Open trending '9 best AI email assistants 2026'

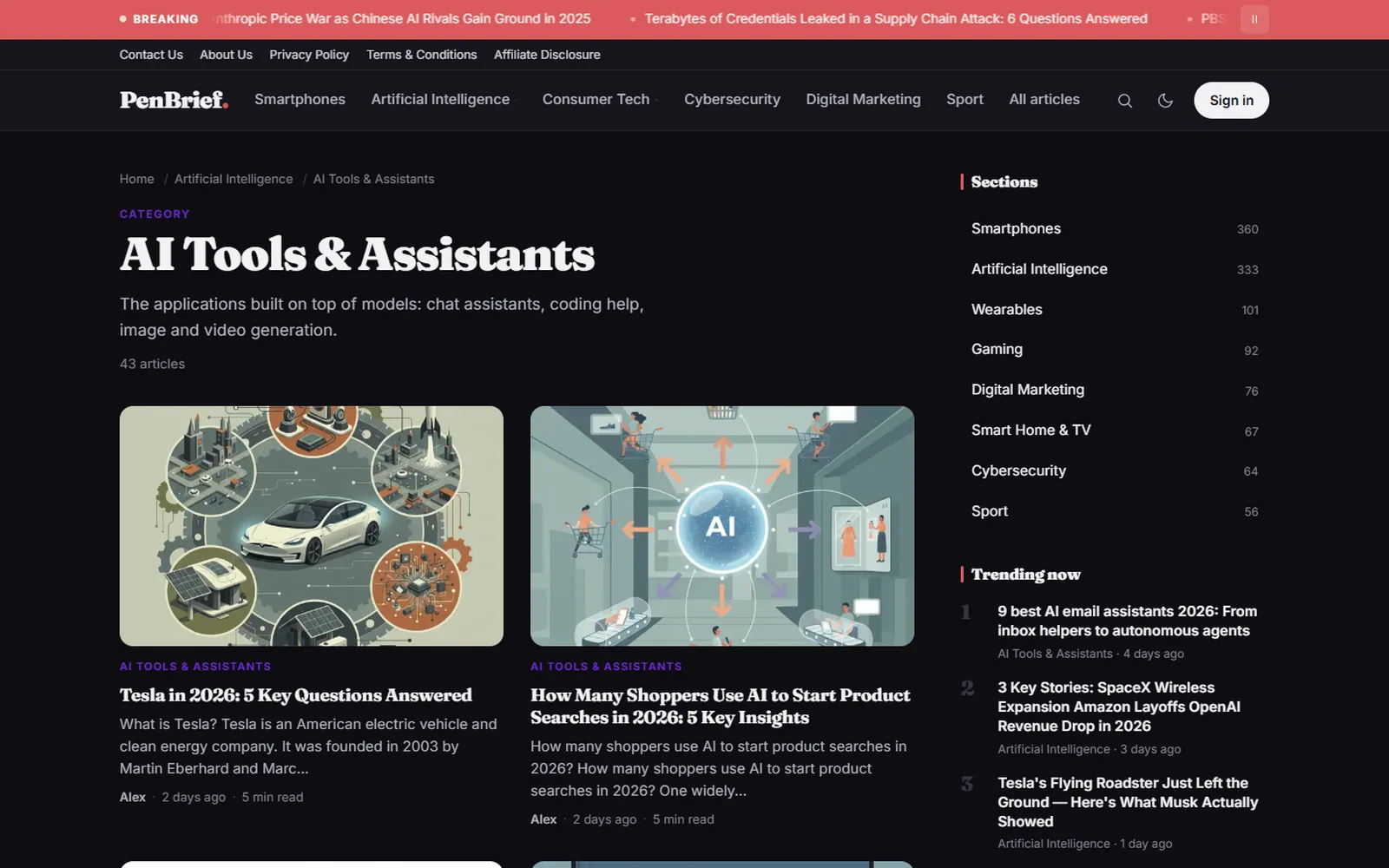pyautogui.click(x=1127, y=621)
